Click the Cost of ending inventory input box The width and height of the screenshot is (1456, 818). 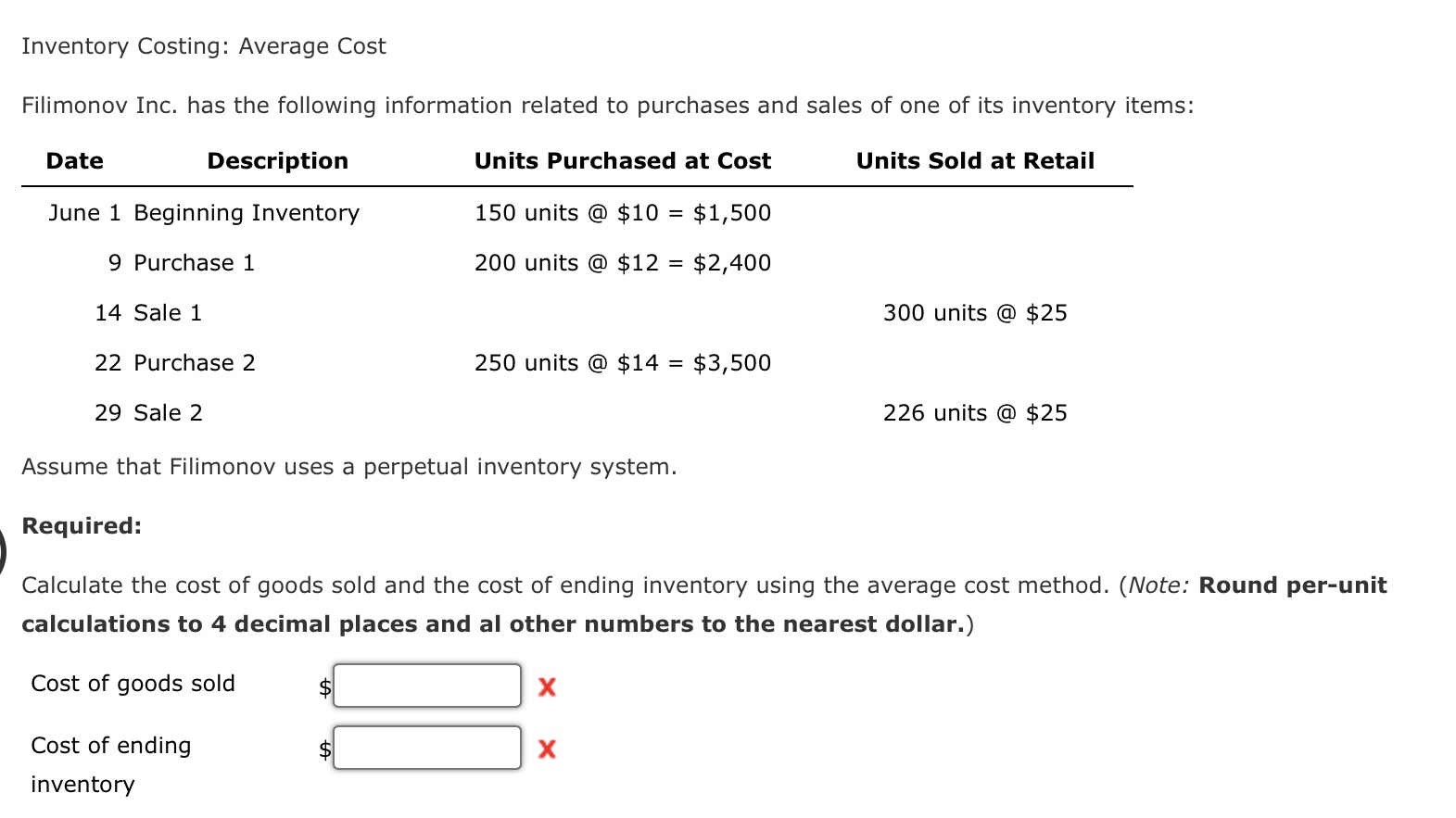(426, 748)
